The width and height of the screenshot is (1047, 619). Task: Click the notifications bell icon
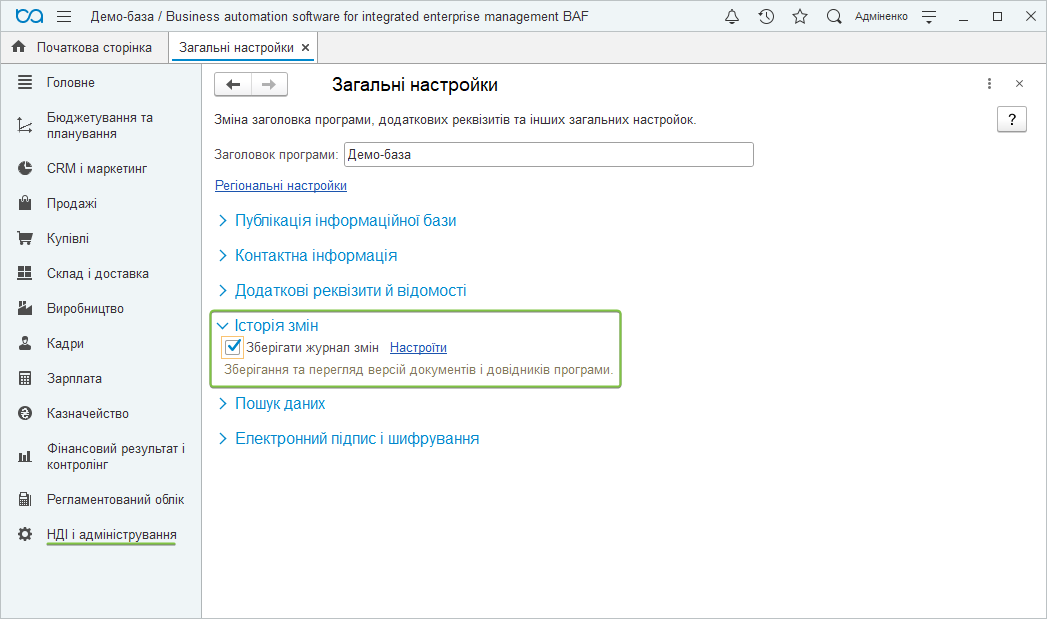pyautogui.click(x=732, y=17)
